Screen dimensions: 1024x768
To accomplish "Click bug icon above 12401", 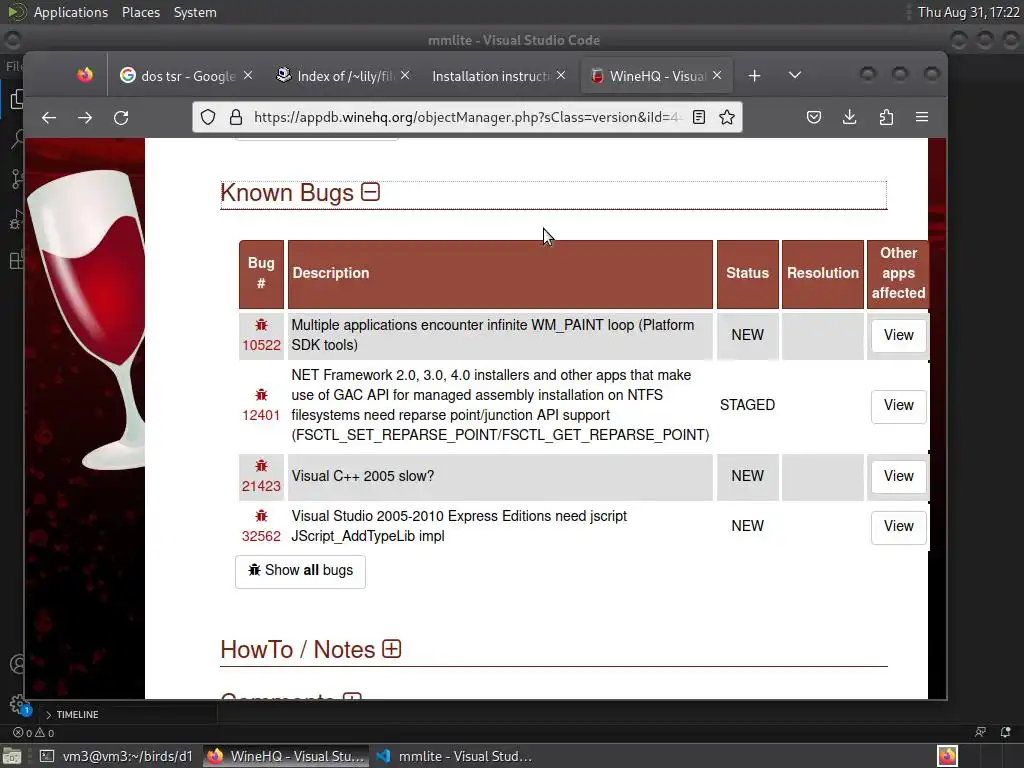I will [x=261, y=394].
